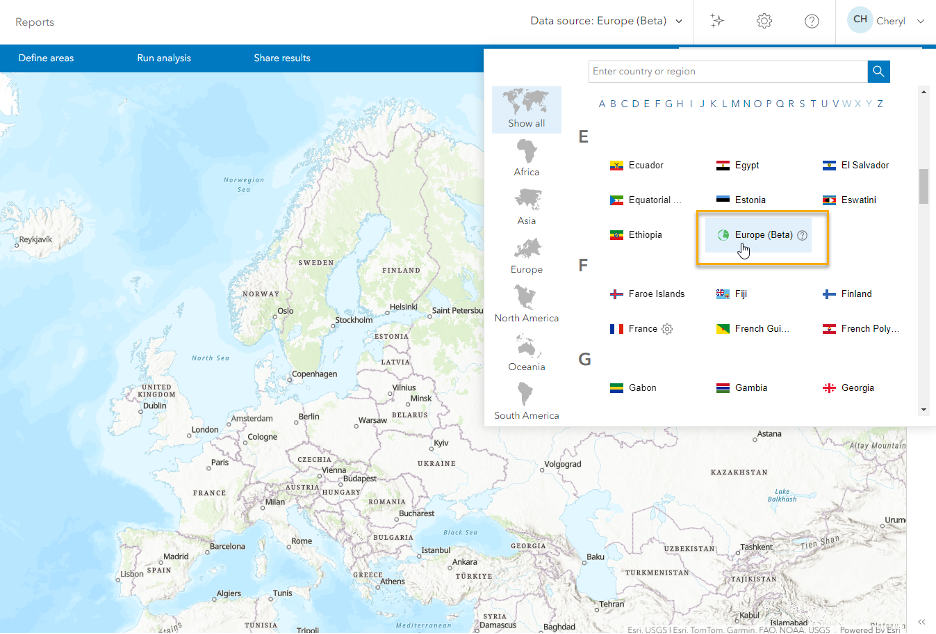Open the Run analysis menu
This screenshot has height=634, width=936.
coord(164,58)
